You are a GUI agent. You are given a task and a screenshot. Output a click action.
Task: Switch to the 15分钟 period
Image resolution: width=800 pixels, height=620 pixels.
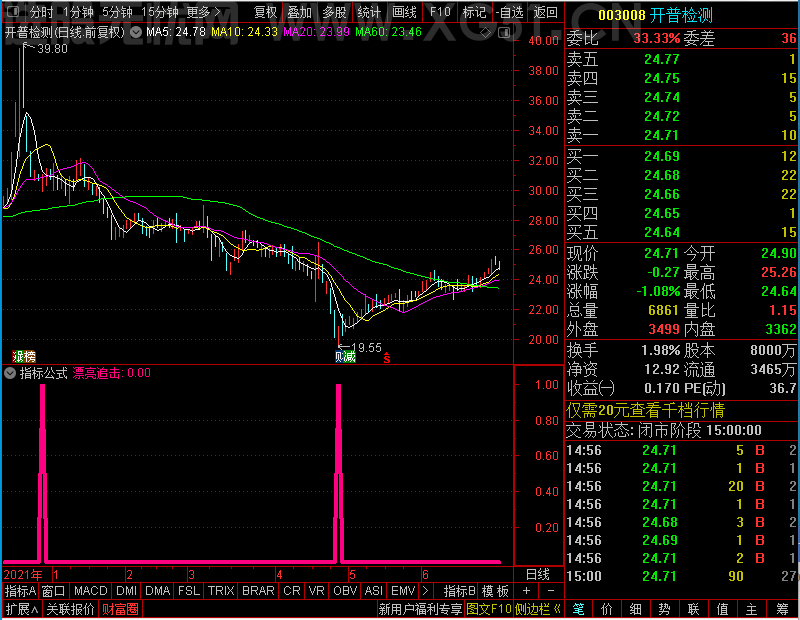click(x=160, y=12)
